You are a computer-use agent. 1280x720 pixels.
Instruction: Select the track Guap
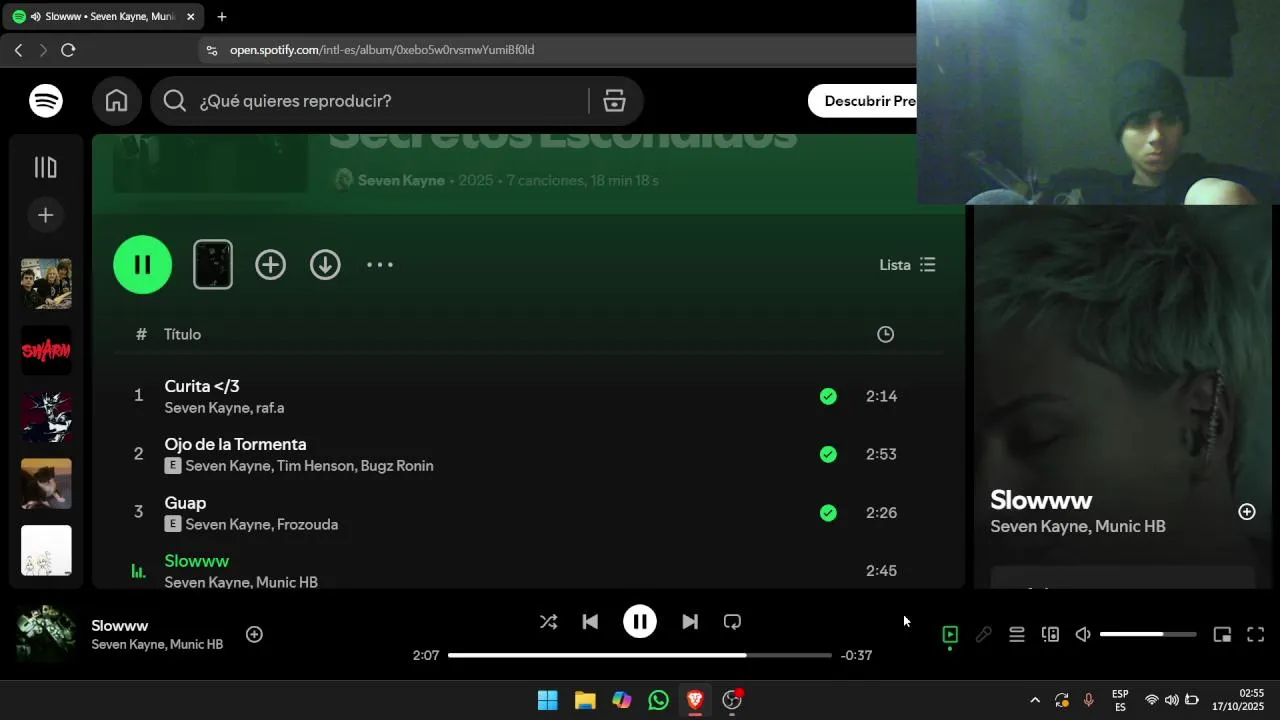coord(185,503)
